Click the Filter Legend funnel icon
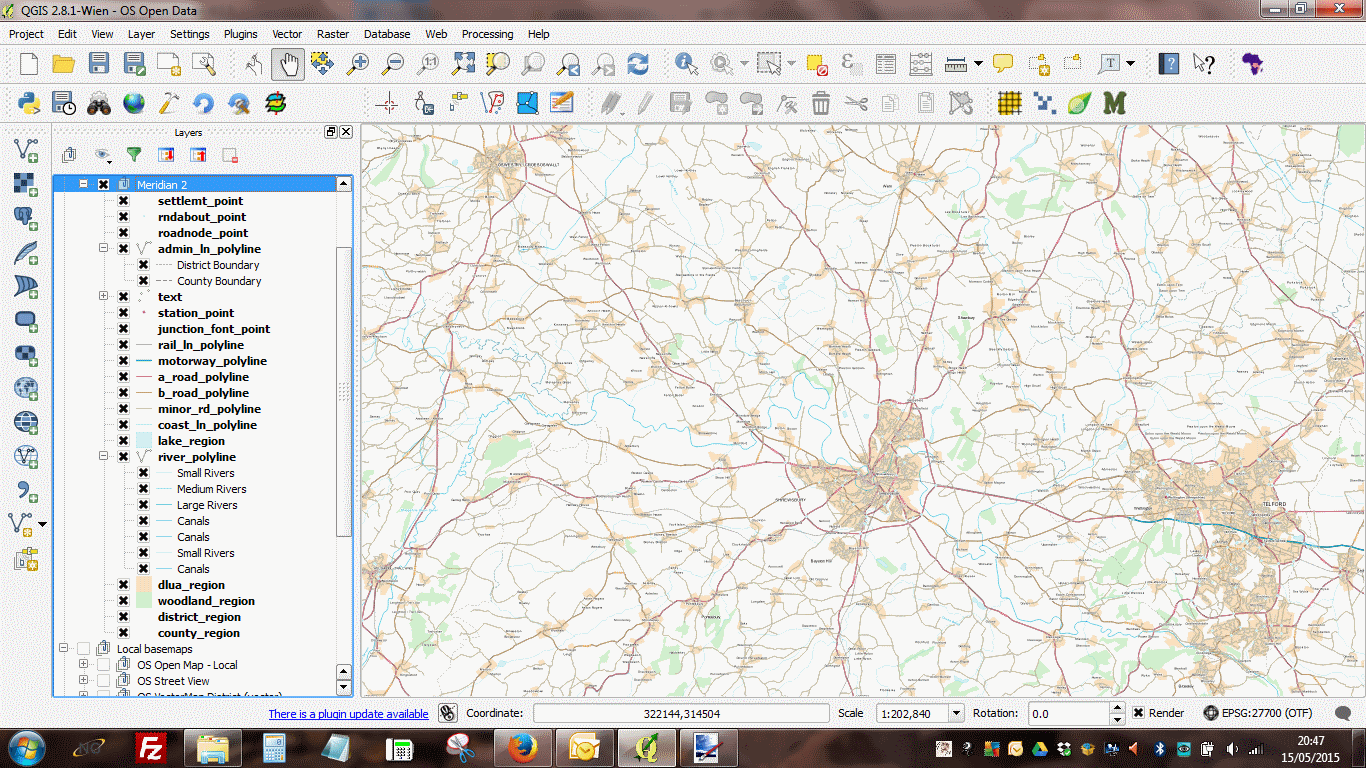The height and width of the screenshot is (768, 1366). (x=133, y=155)
